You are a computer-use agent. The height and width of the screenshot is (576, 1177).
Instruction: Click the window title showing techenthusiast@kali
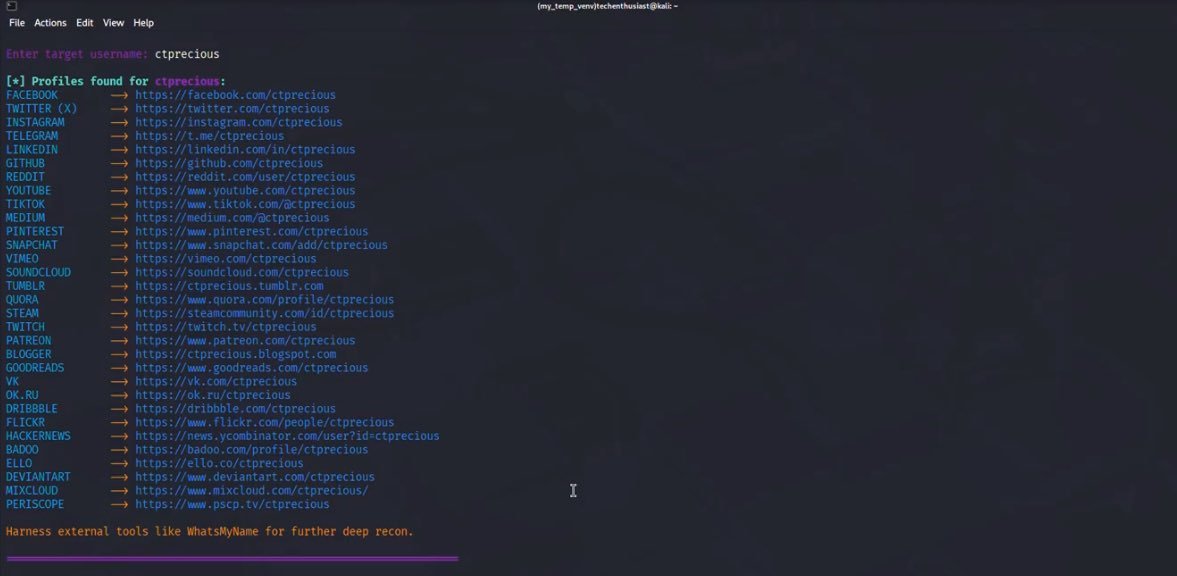(607, 6)
